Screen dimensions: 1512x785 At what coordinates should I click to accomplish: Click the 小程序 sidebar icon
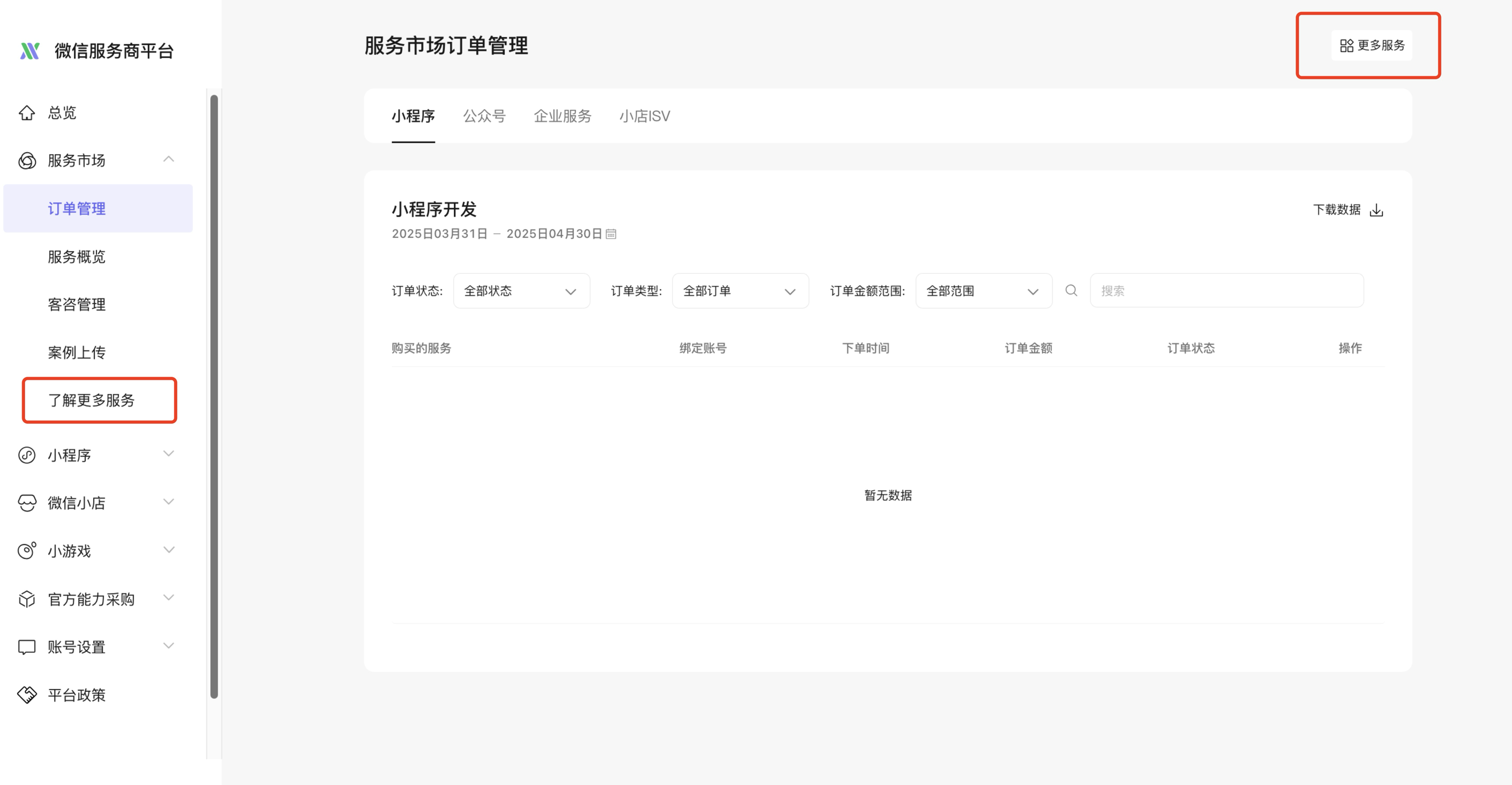[x=27, y=455]
